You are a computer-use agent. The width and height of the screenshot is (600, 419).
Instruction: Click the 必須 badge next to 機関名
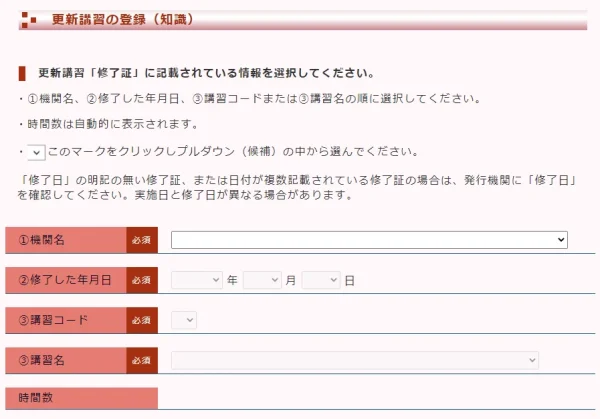click(x=142, y=241)
